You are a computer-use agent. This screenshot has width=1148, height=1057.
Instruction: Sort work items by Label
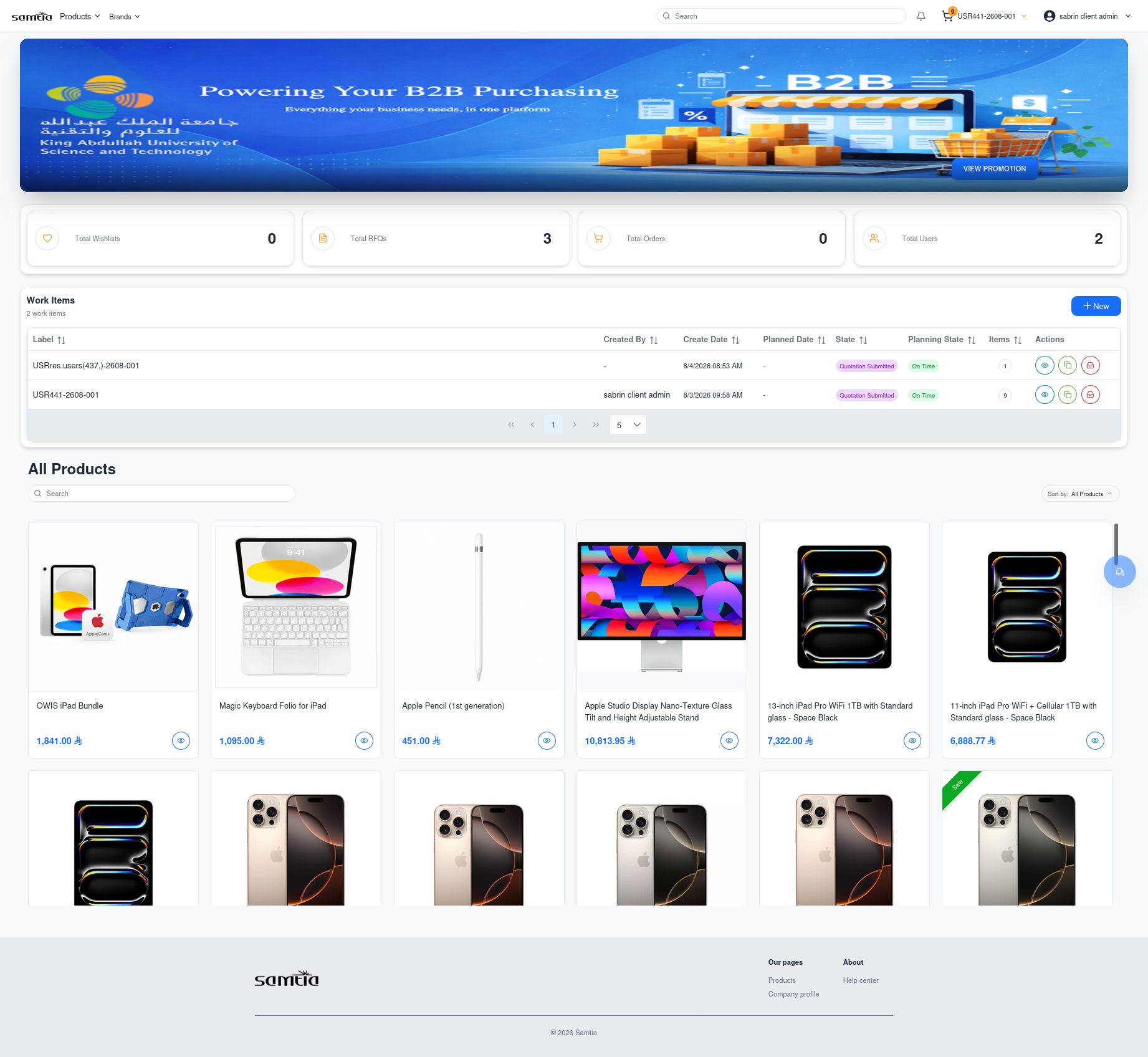[61, 340]
